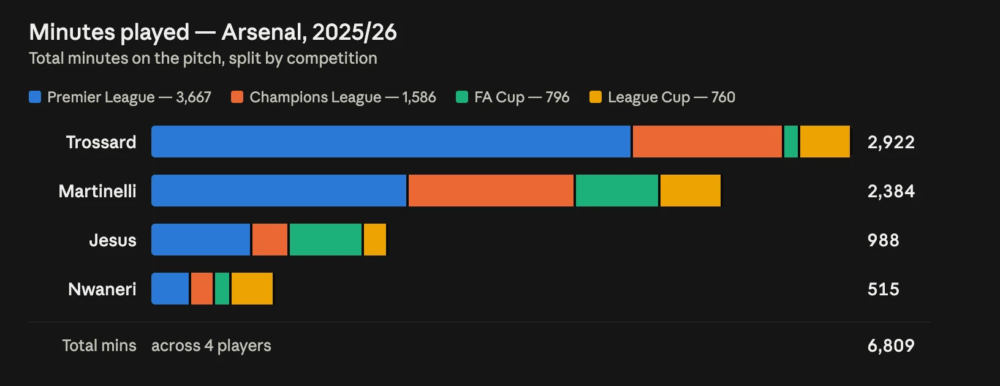Image resolution: width=1000 pixels, height=386 pixels.
Task: Click the yellow League Cup legend swatch
Action: point(595,98)
